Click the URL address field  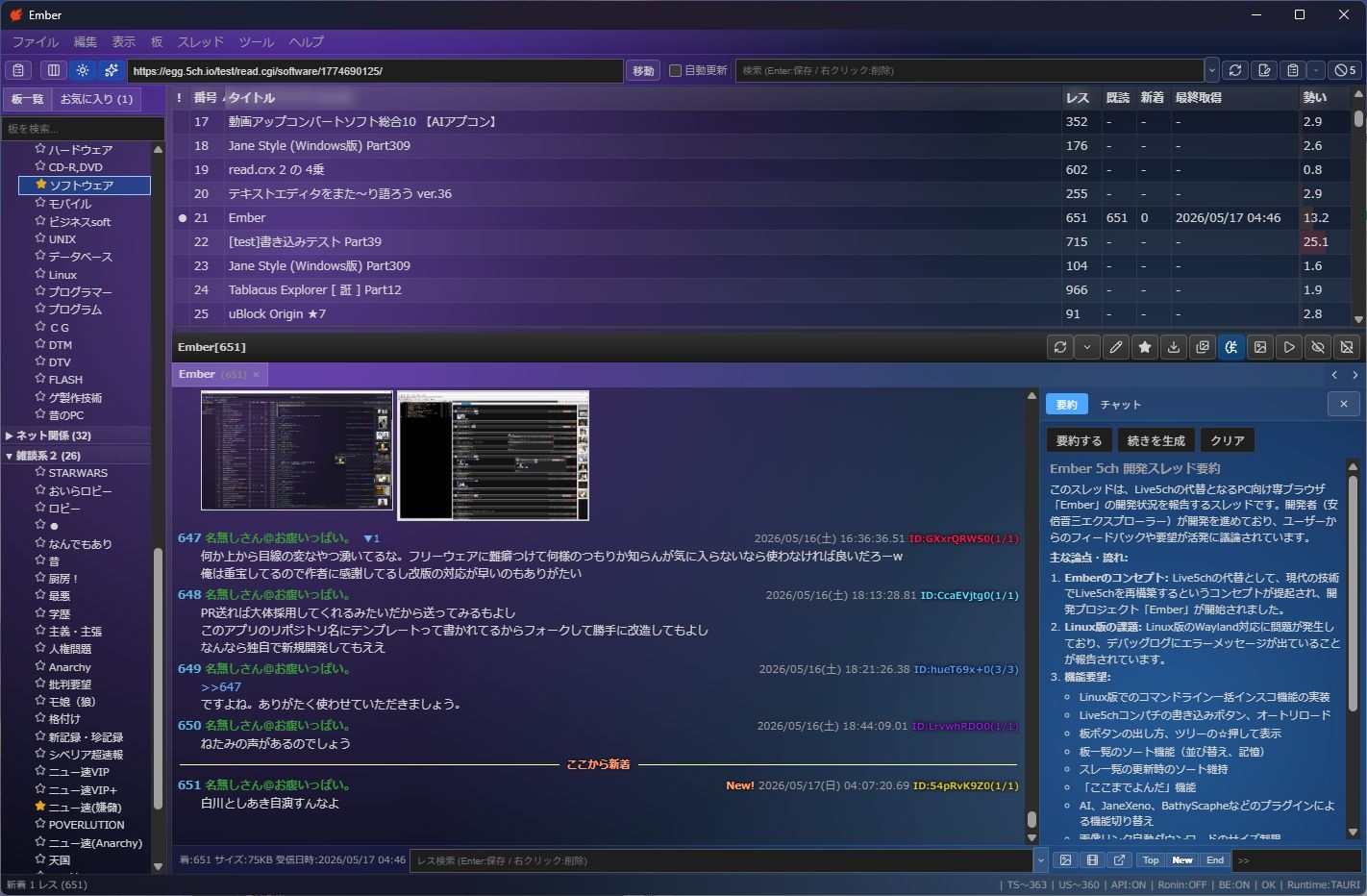375,70
